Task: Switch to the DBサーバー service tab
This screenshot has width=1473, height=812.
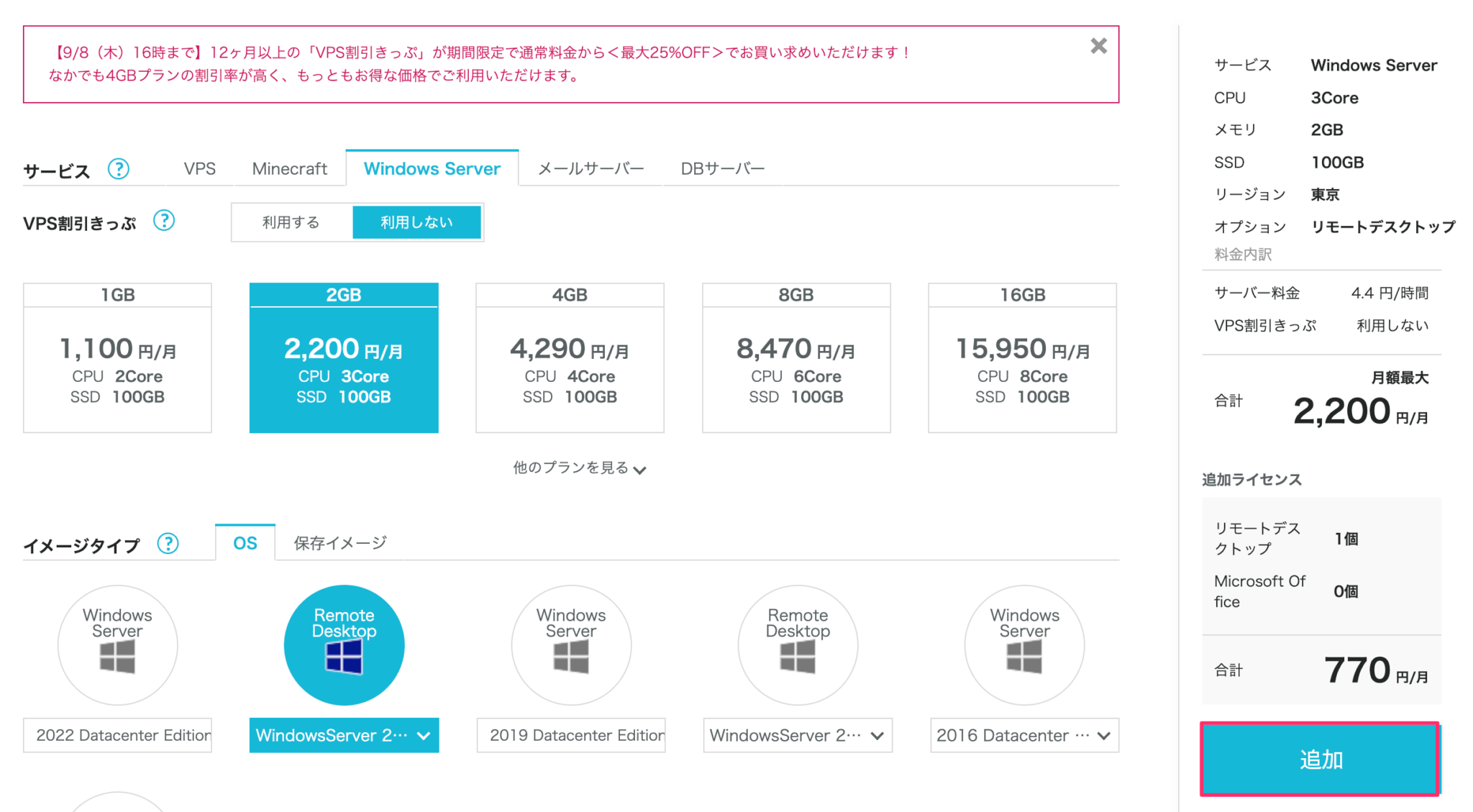Action: click(x=722, y=168)
